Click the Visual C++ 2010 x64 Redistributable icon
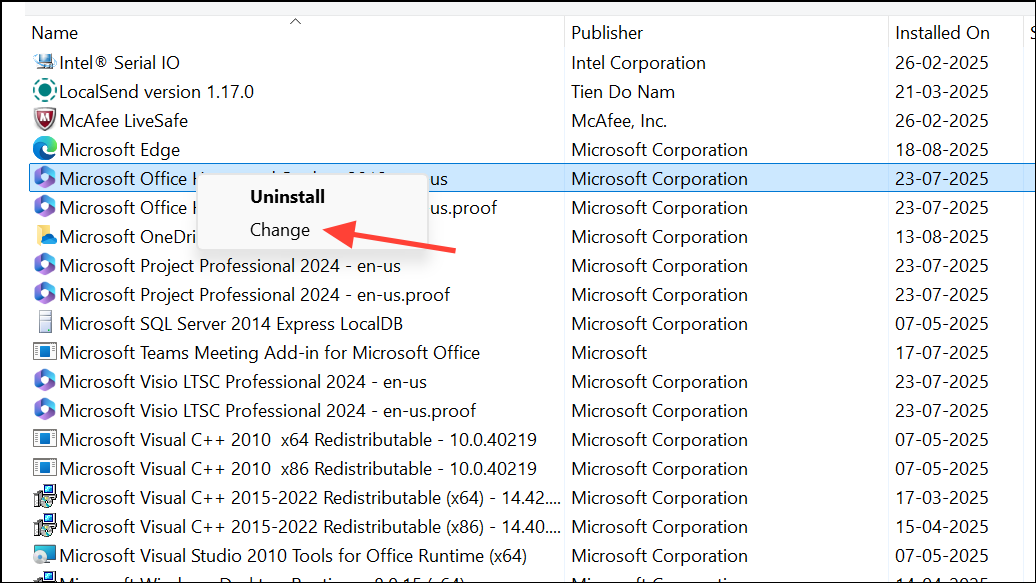1036x583 pixels. (44, 439)
